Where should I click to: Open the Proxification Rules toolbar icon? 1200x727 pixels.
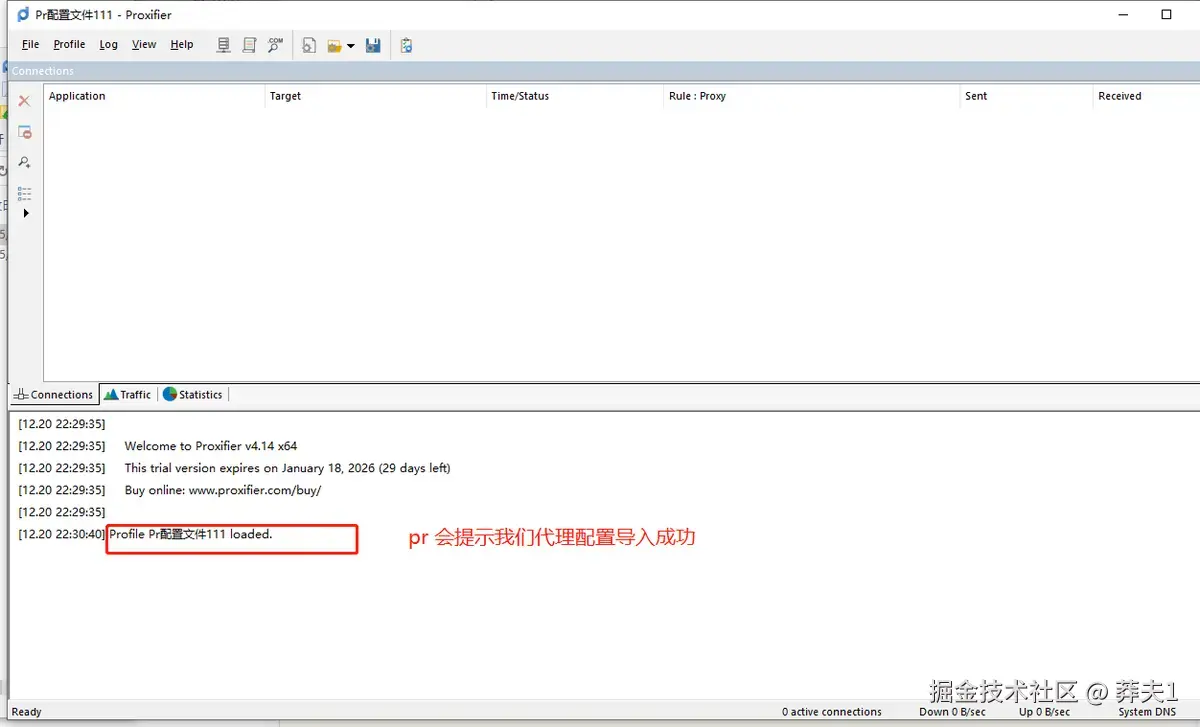250,45
